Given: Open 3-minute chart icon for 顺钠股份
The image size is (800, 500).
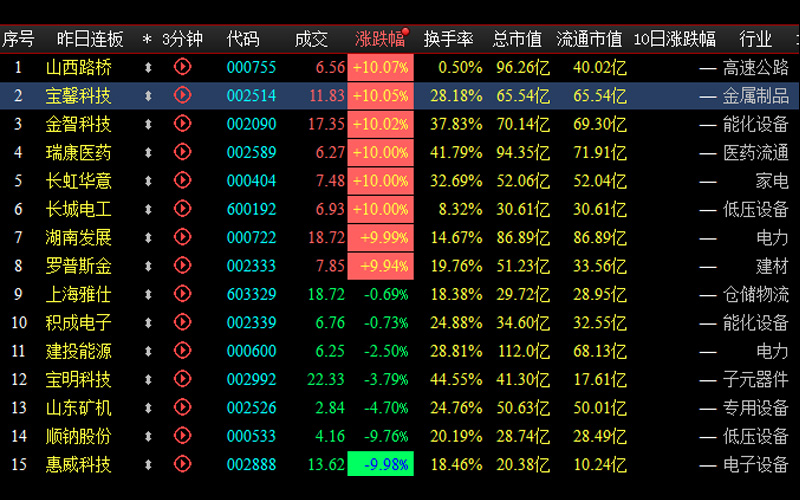Looking at the screenshot, I should (x=182, y=436).
